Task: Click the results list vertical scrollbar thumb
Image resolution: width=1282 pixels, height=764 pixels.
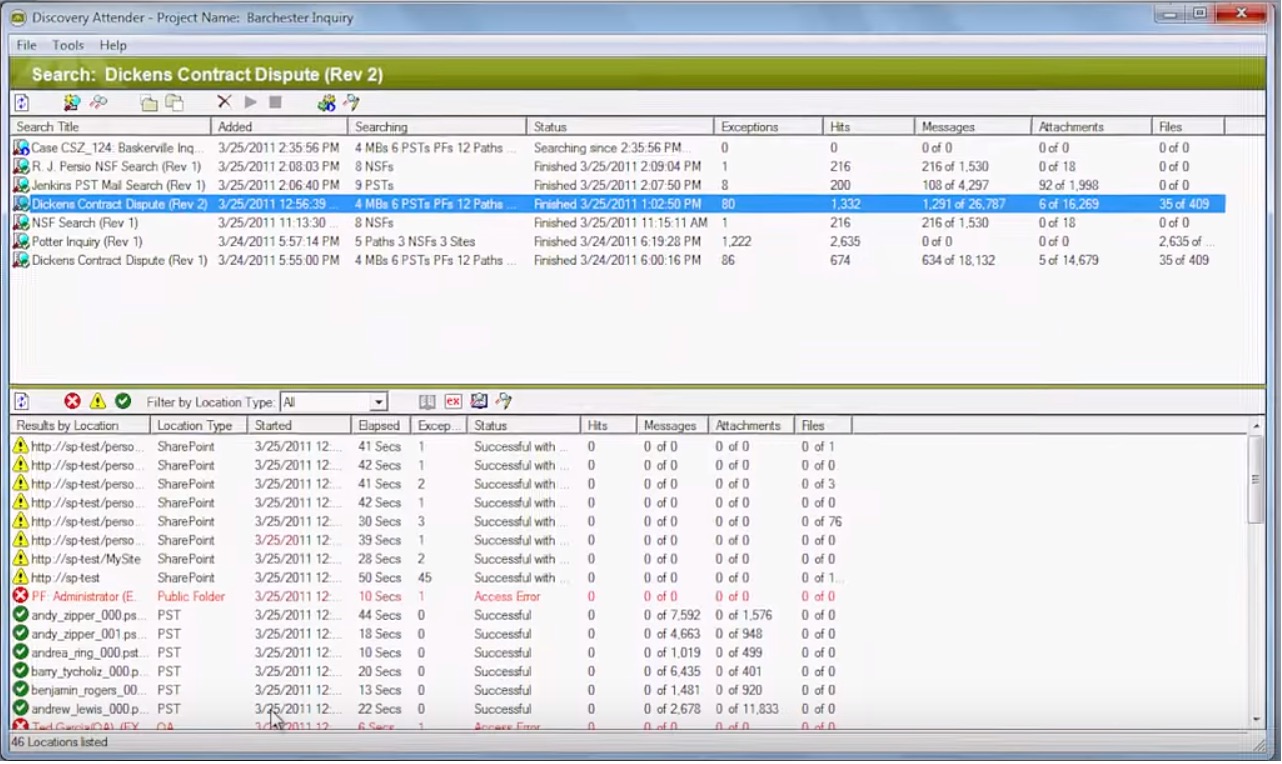Action: tap(1256, 480)
